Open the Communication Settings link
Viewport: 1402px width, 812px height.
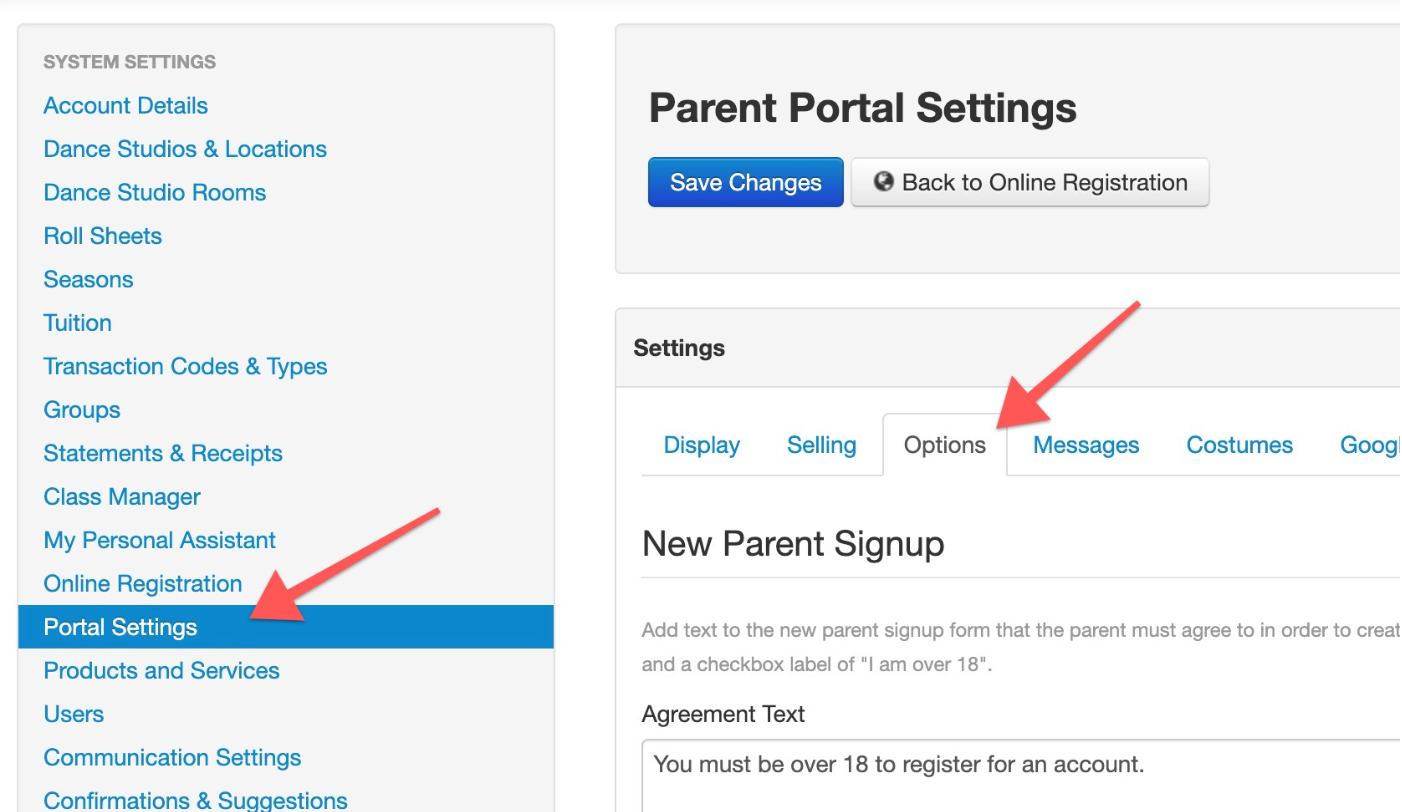[x=172, y=757]
